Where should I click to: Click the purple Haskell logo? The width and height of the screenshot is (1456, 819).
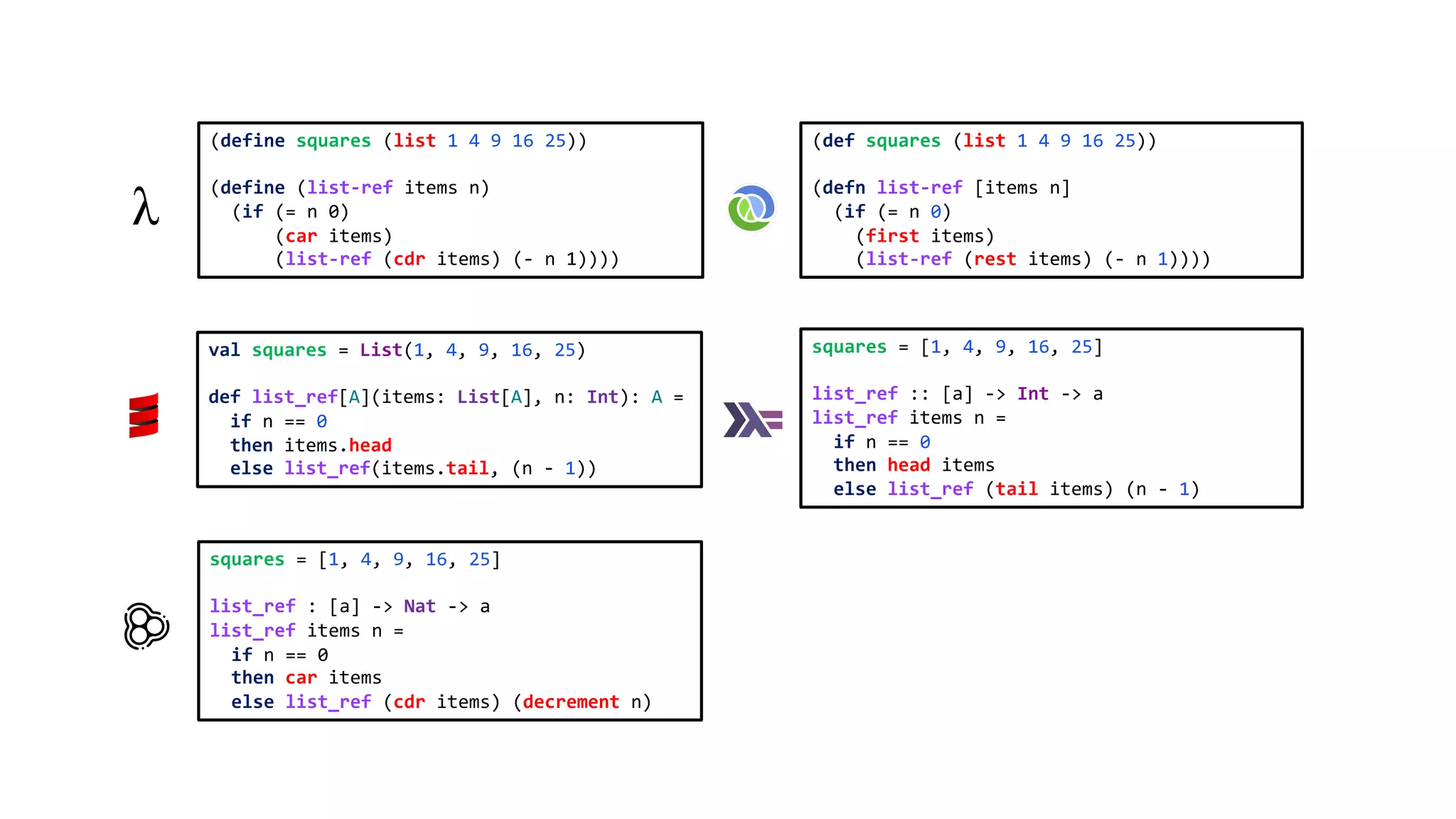pyautogui.click(x=753, y=419)
